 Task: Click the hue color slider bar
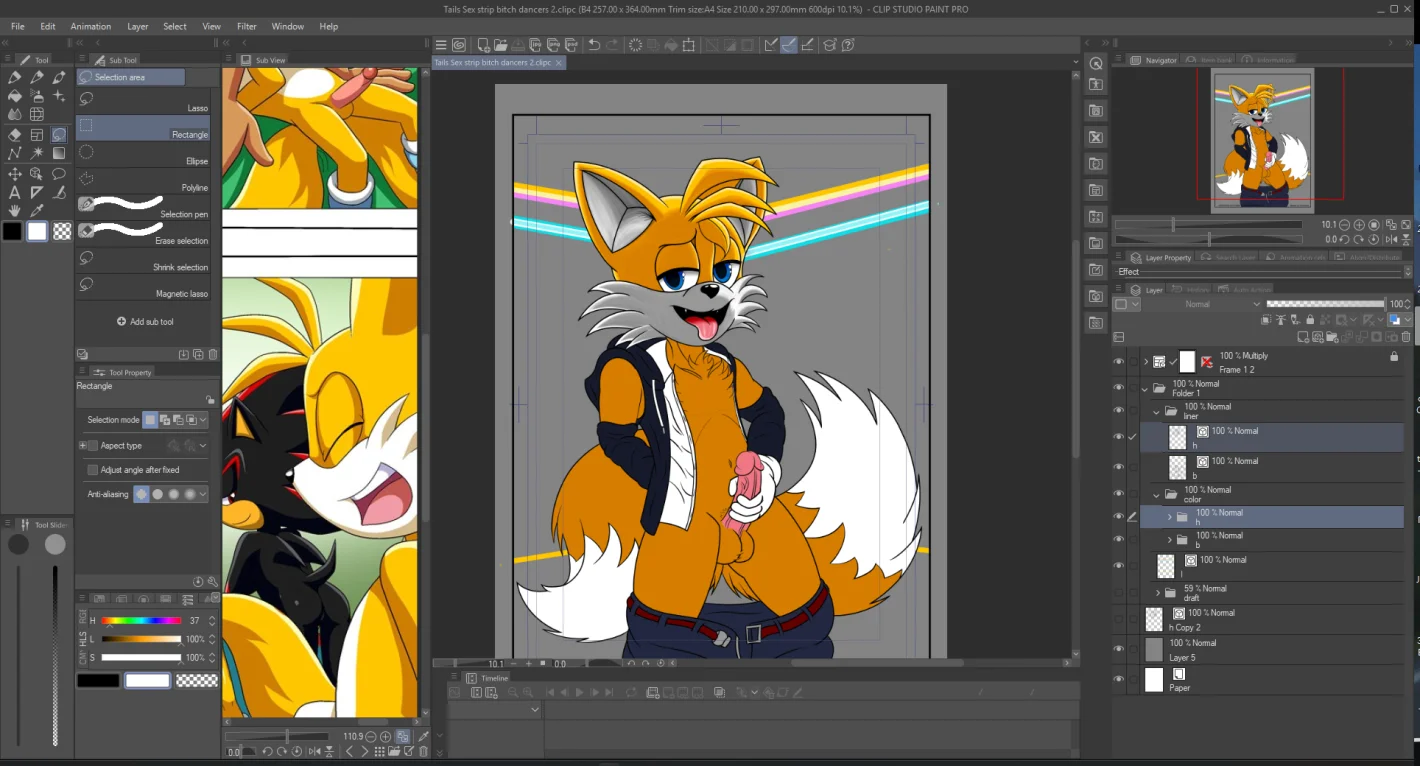point(141,621)
